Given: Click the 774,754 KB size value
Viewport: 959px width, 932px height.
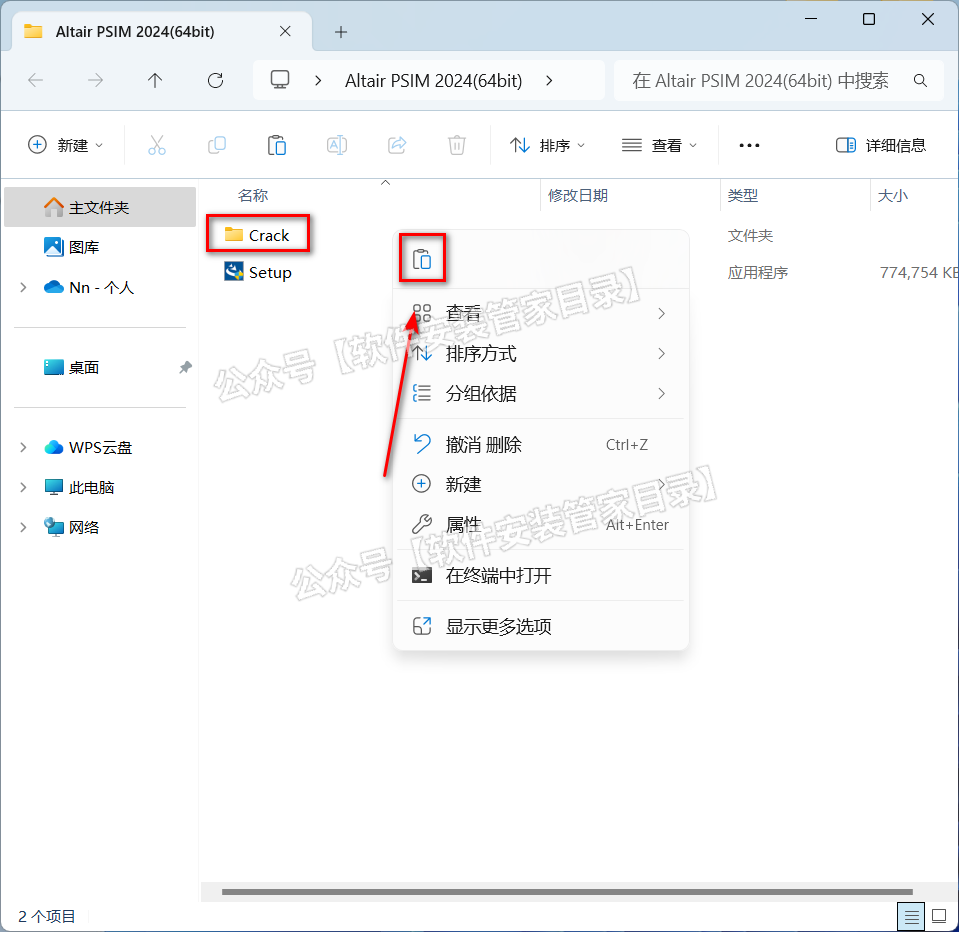Looking at the screenshot, I should (x=919, y=272).
